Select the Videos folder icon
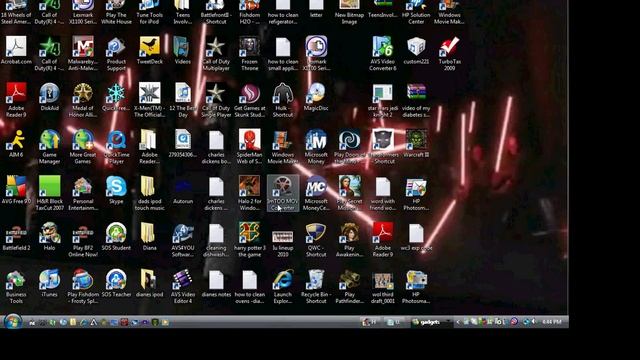 coord(182,51)
